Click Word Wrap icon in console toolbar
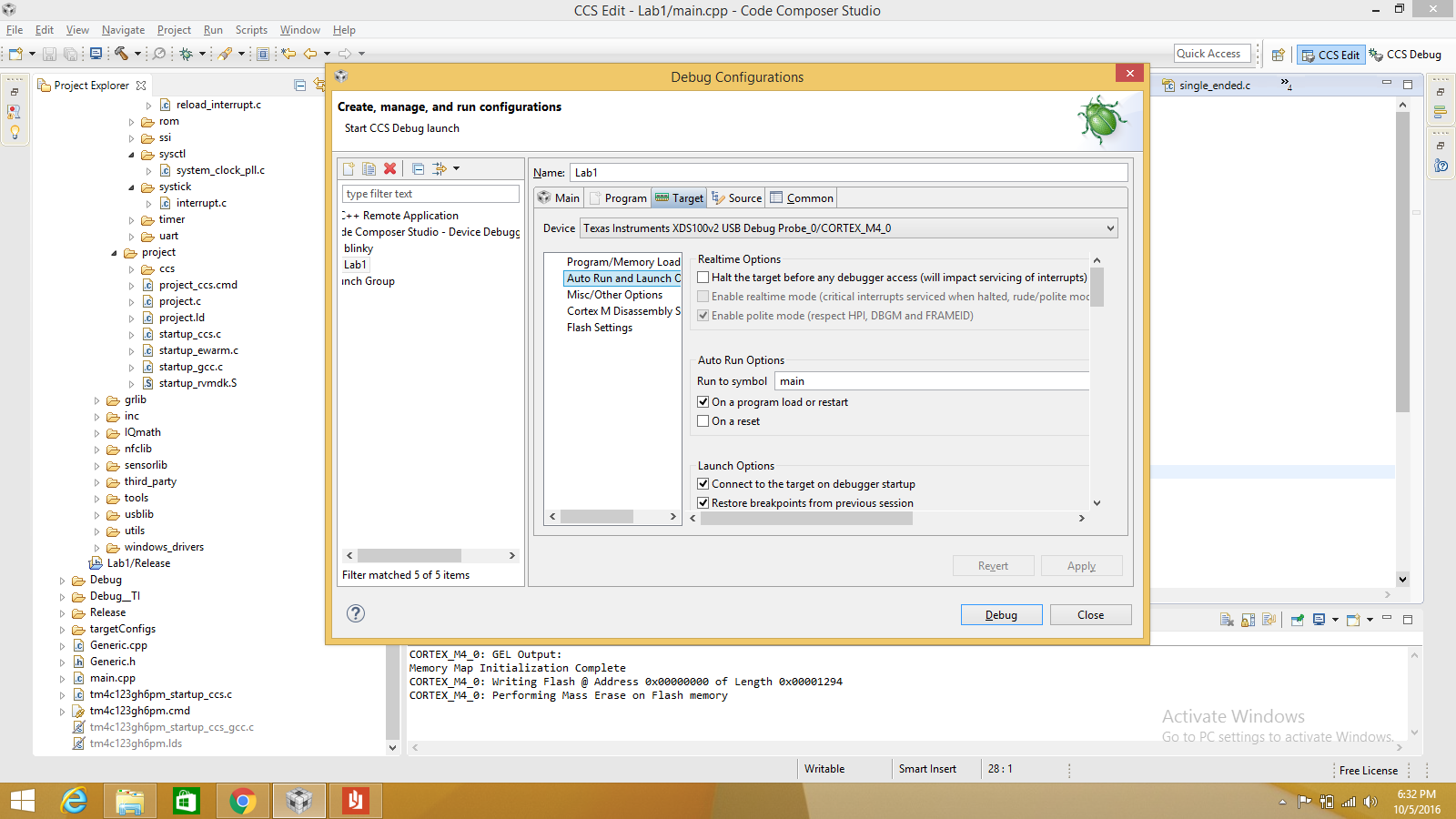Image resolution: width=1456 pixels, height=819 pixels. tap(1269, 620)
